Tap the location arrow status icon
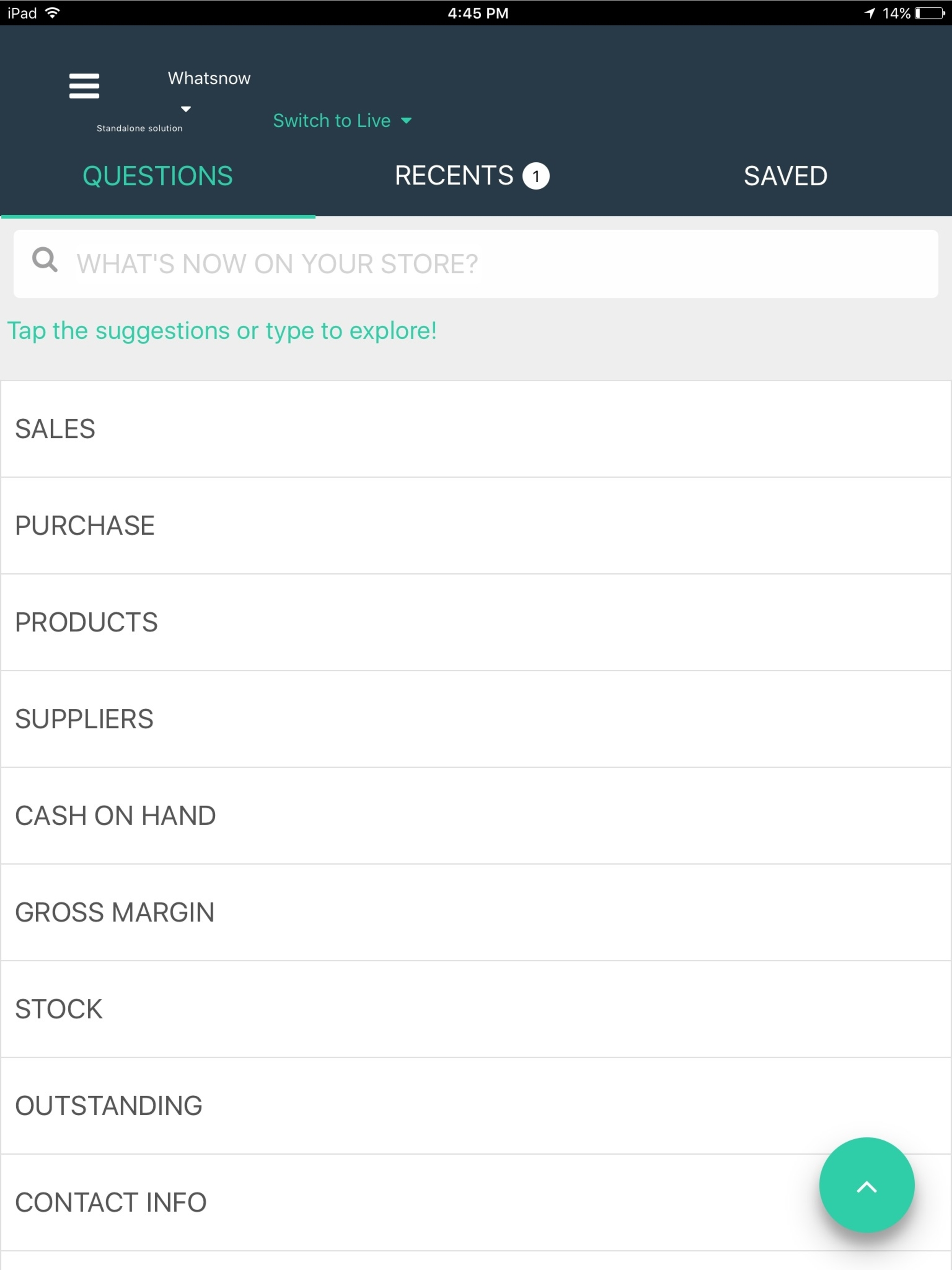The image size is (952, 1270). click(869, 13)
